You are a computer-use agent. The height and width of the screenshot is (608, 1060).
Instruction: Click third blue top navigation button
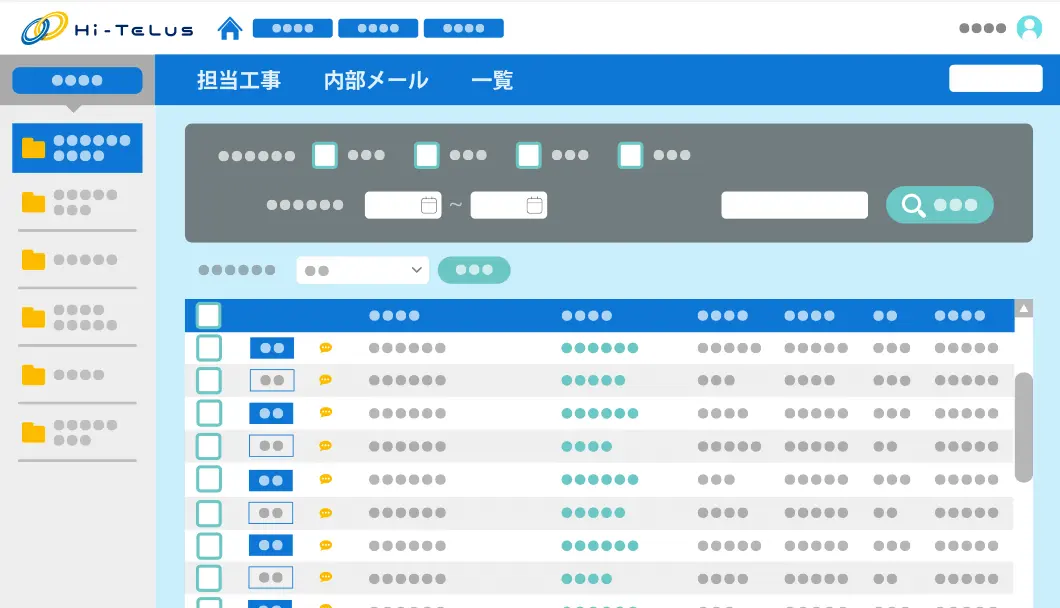point(464,28)
